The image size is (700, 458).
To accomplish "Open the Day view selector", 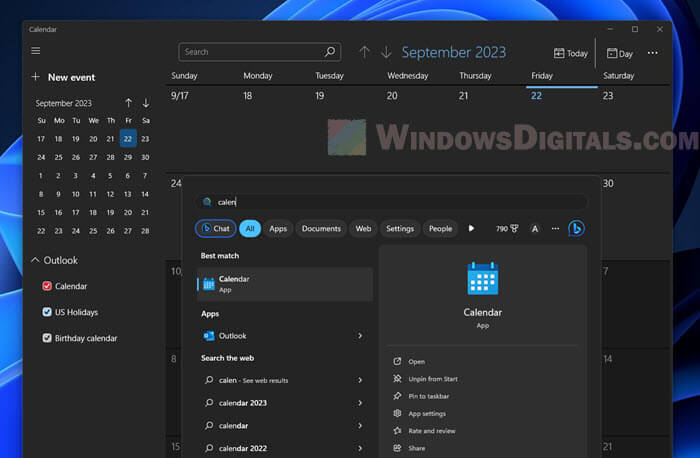I will [620, 54].
